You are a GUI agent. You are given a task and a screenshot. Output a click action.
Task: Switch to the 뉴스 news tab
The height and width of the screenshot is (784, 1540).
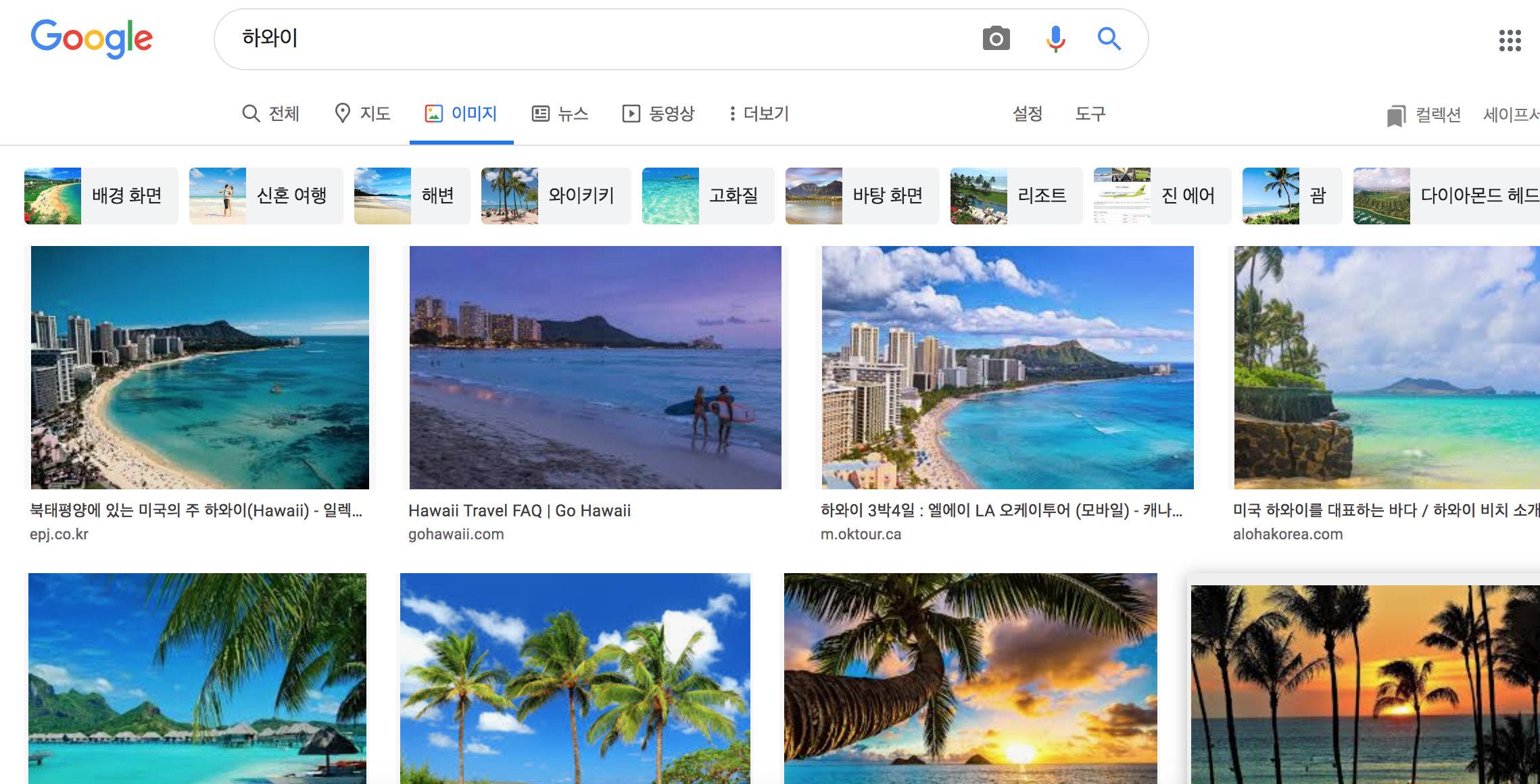pyautogui.click(x=560, y=114)
